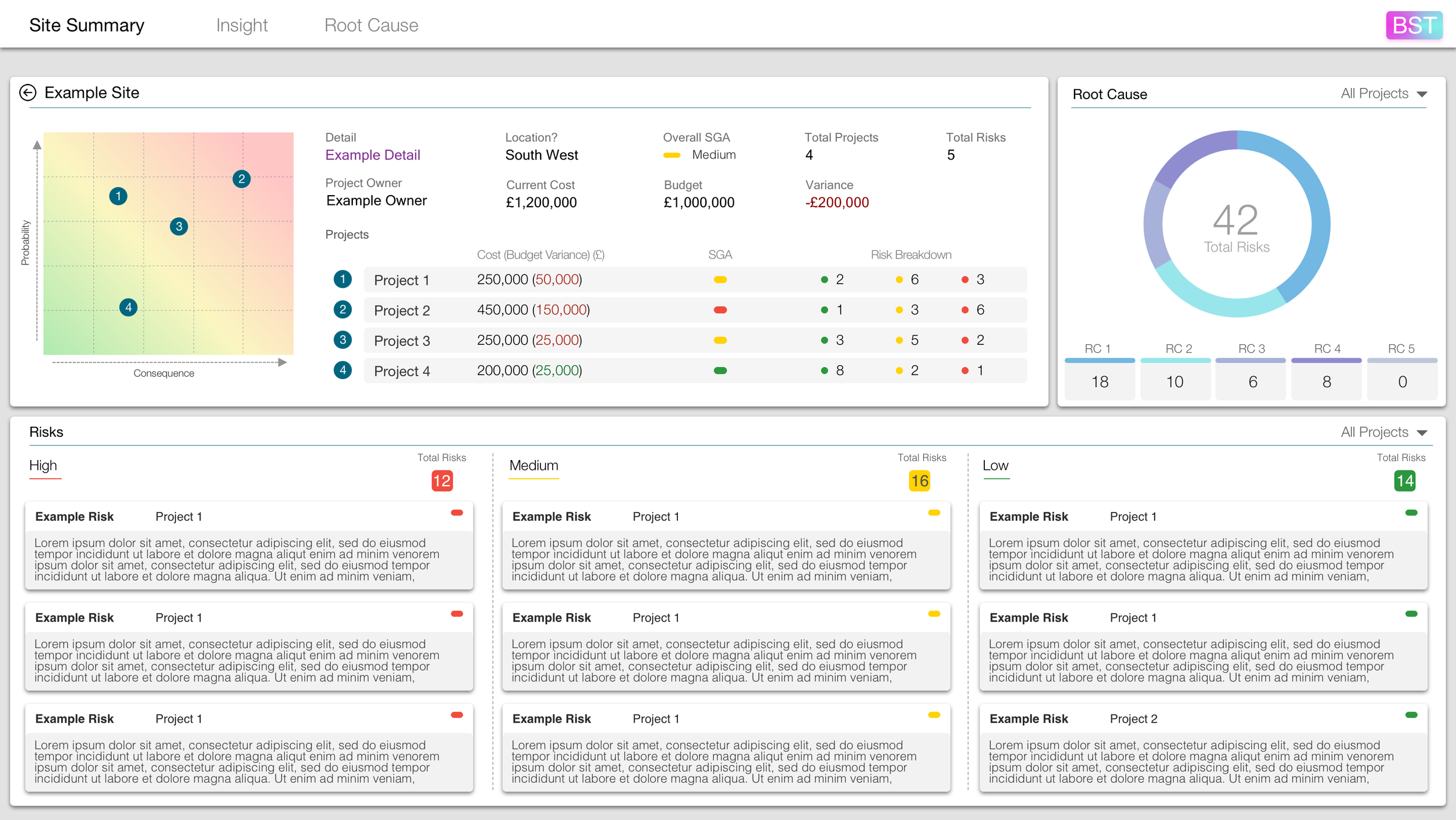Select the RC 1 count showing 18
Image resolution: width=1456 pixels, height=820 pixels.
[x=1100, y=381]
